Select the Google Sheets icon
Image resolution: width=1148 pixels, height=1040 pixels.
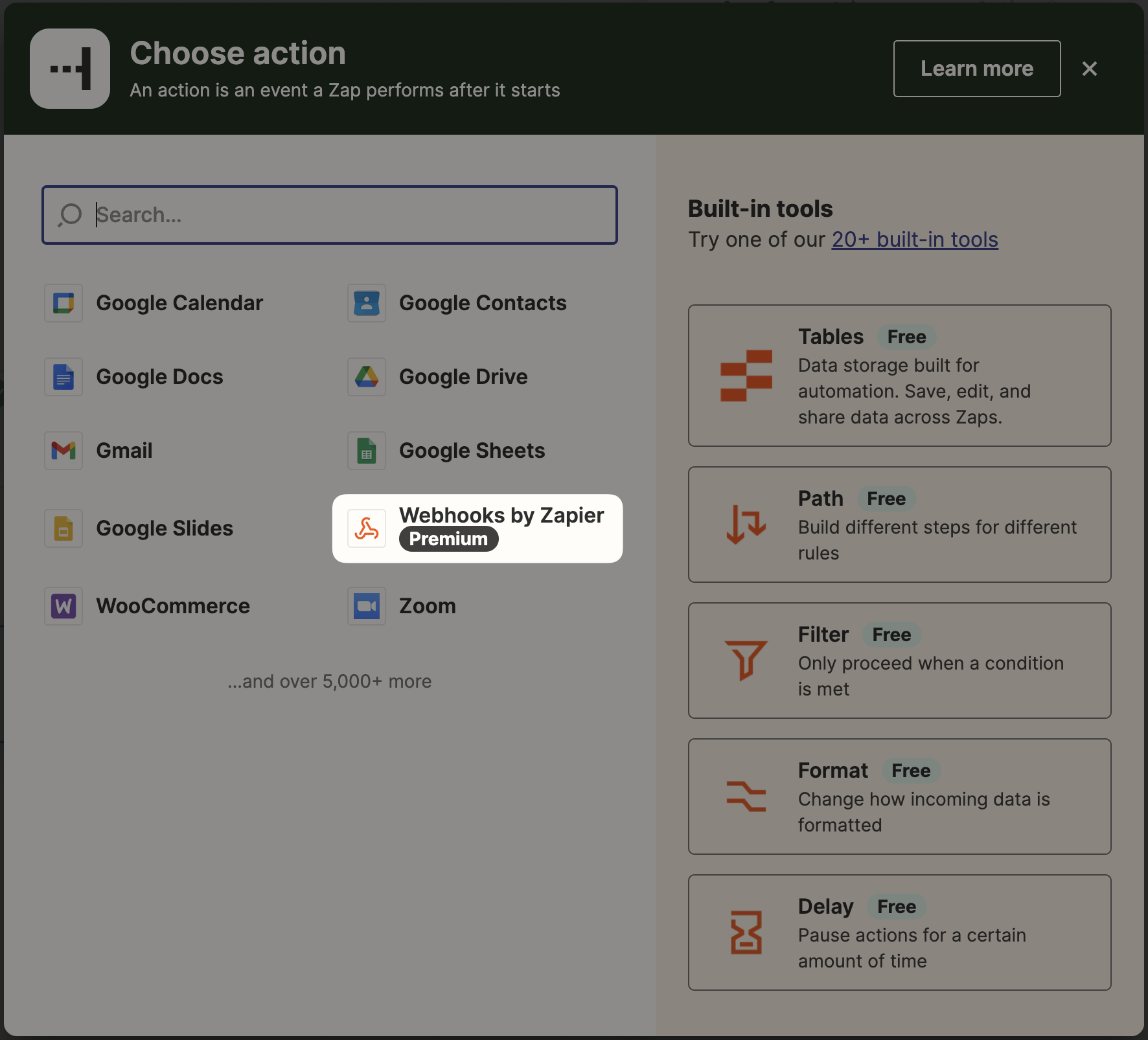pyautogui.click(x=367, y=451)
